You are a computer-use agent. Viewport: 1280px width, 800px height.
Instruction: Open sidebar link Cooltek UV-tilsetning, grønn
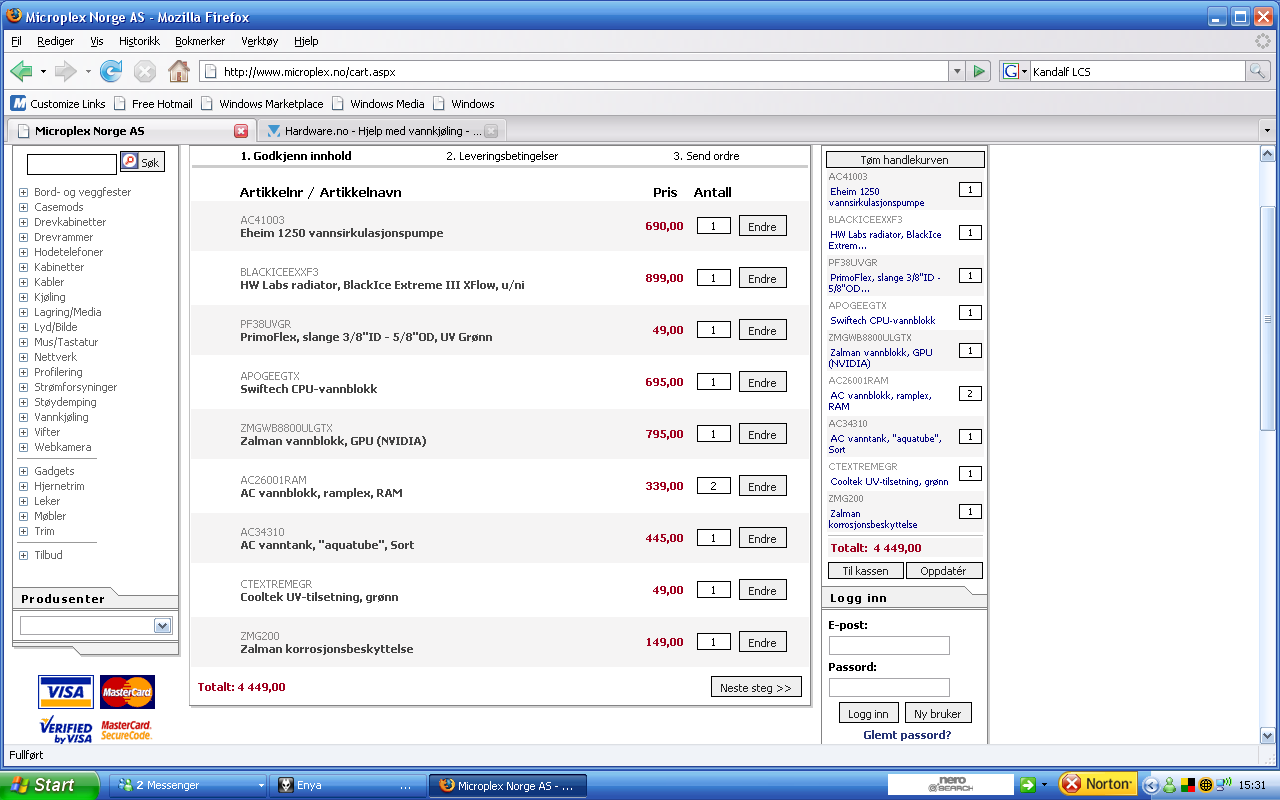point(889,482)
